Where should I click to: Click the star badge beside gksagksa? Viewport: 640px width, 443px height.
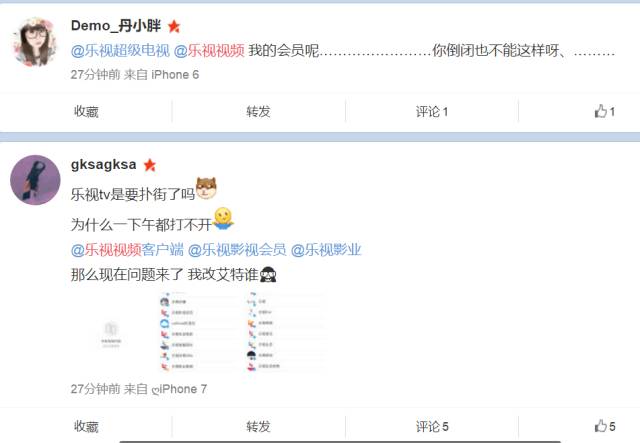(150, 165)
